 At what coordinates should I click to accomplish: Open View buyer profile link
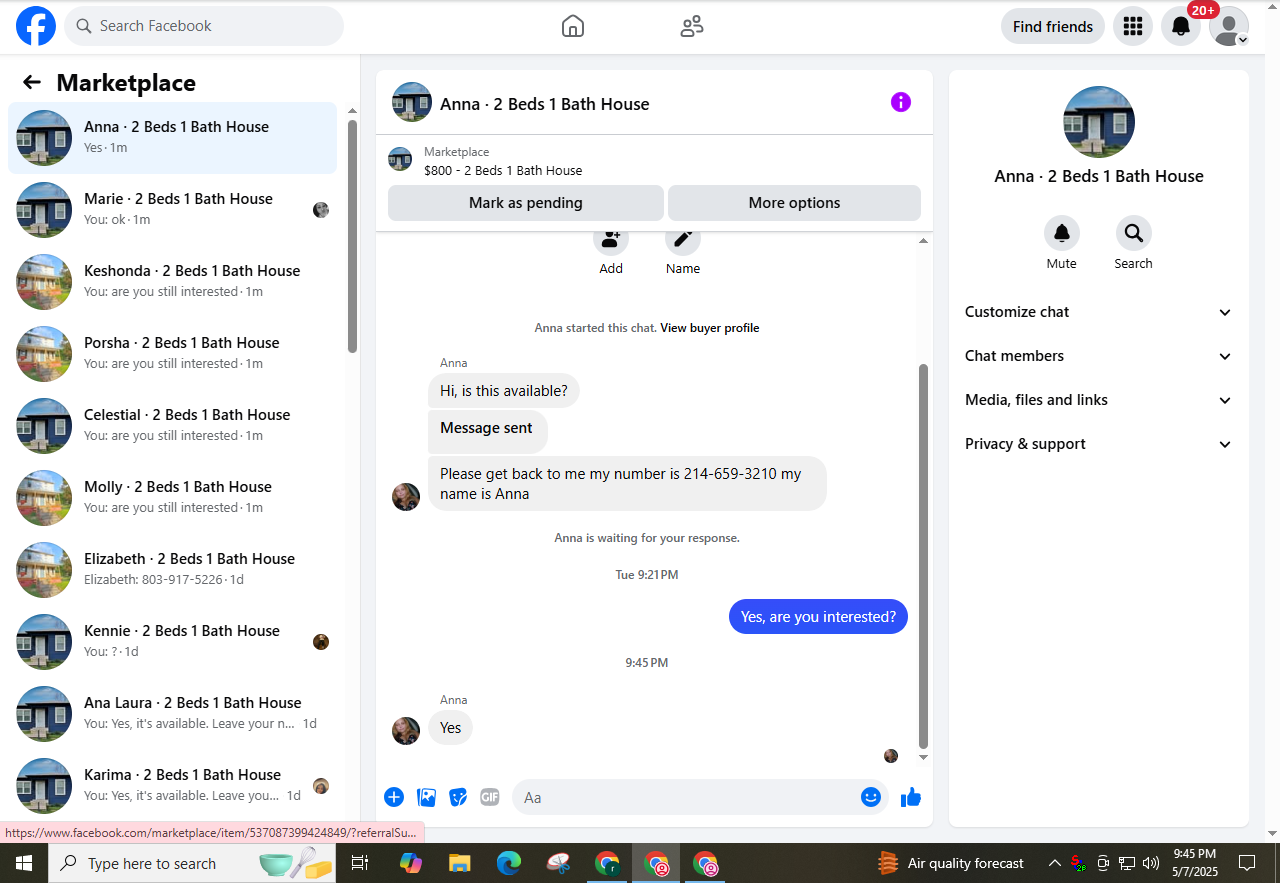[710, 328]
